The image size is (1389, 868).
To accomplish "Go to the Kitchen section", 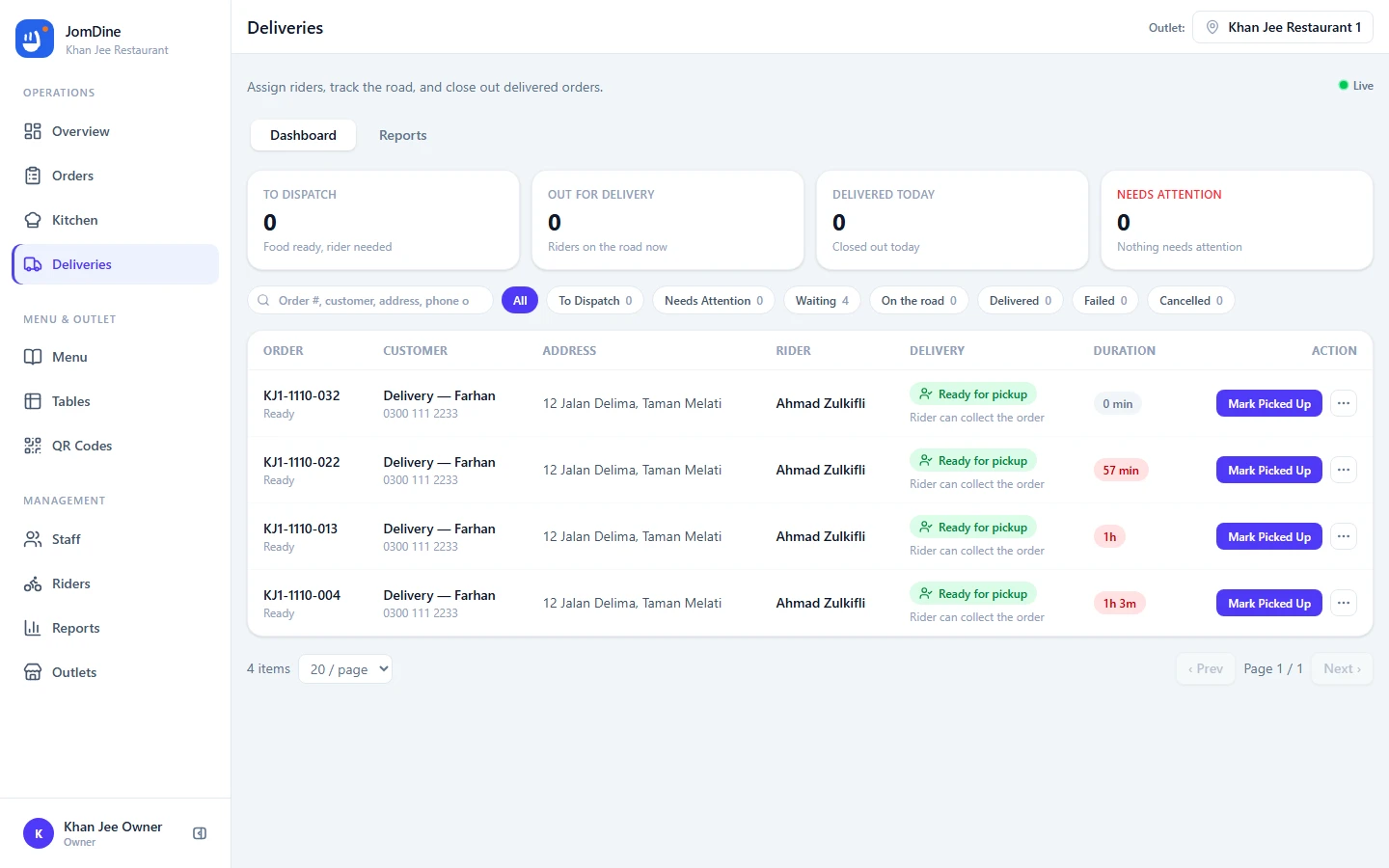I will (115, 220).
